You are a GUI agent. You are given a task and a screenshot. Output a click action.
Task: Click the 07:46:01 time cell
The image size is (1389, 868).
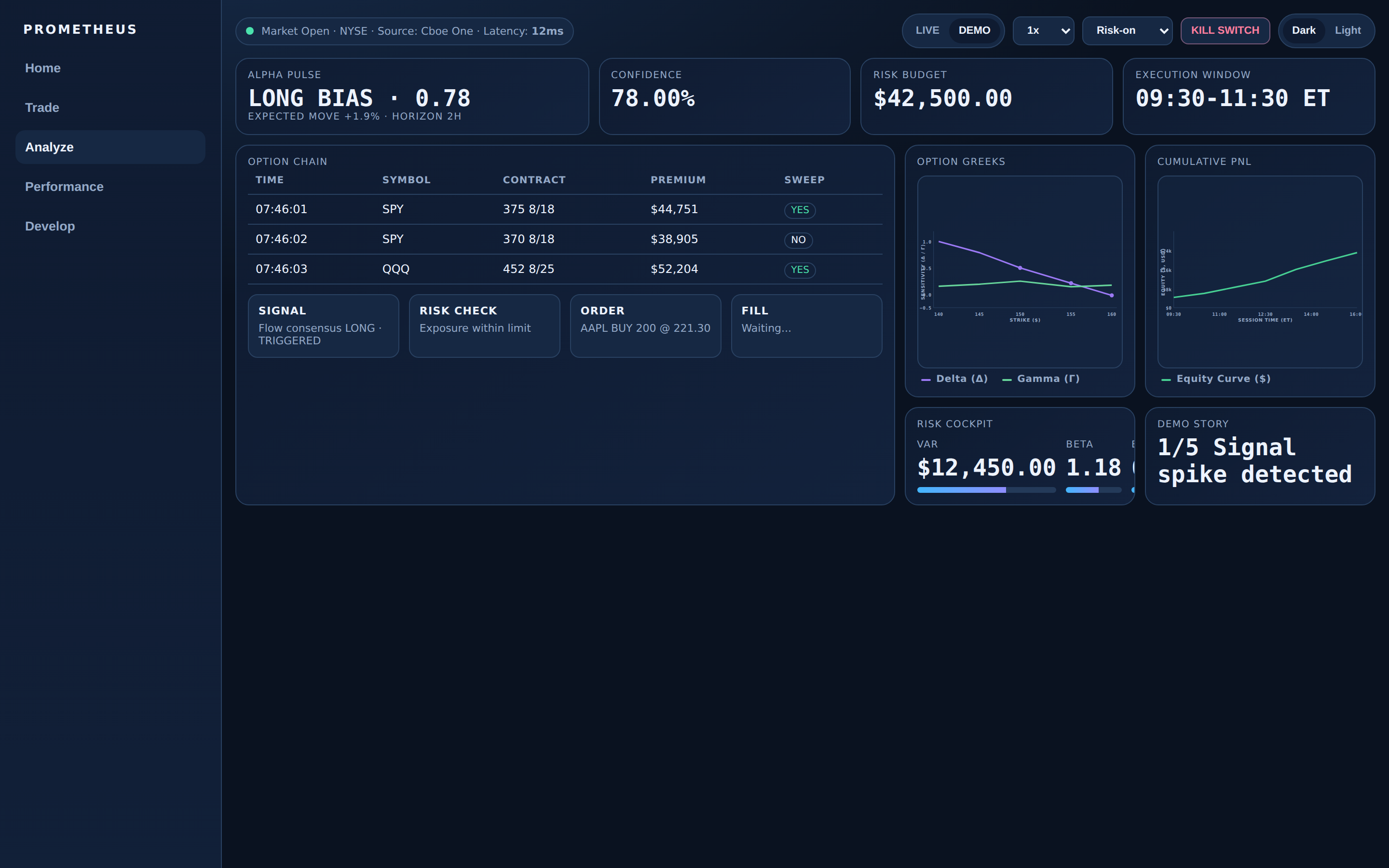coord(281,209)
